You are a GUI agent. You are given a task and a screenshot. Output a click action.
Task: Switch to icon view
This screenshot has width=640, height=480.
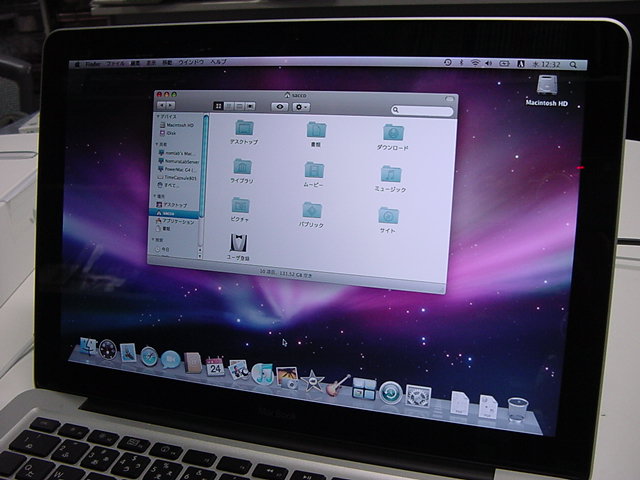click(218, 106)
